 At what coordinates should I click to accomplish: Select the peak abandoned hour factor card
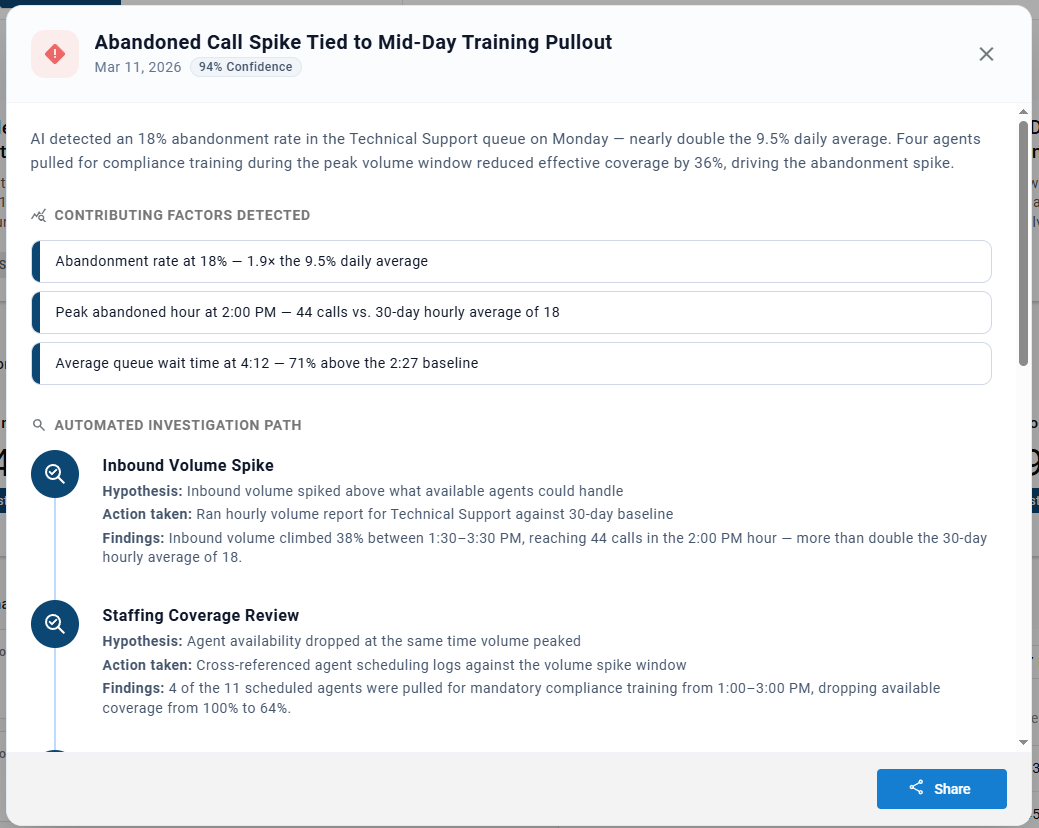pyautogui.click(x=512, y=312)
